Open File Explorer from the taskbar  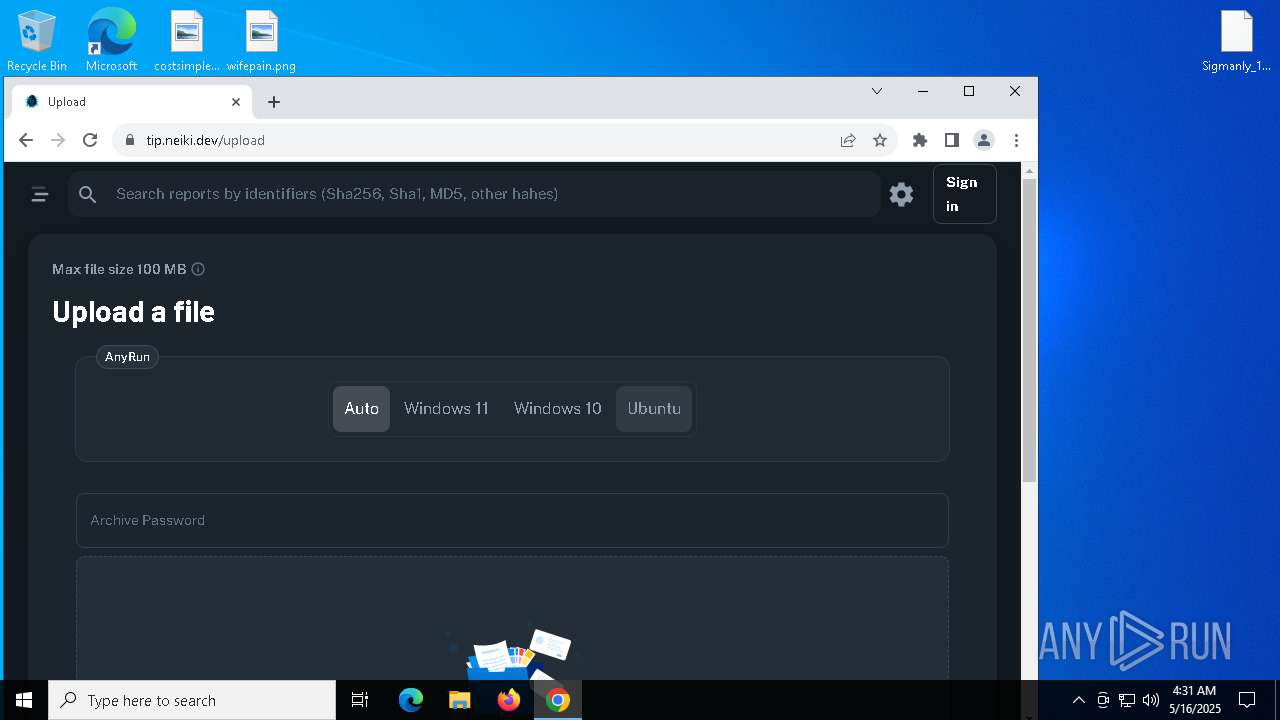tap(459, 700)
